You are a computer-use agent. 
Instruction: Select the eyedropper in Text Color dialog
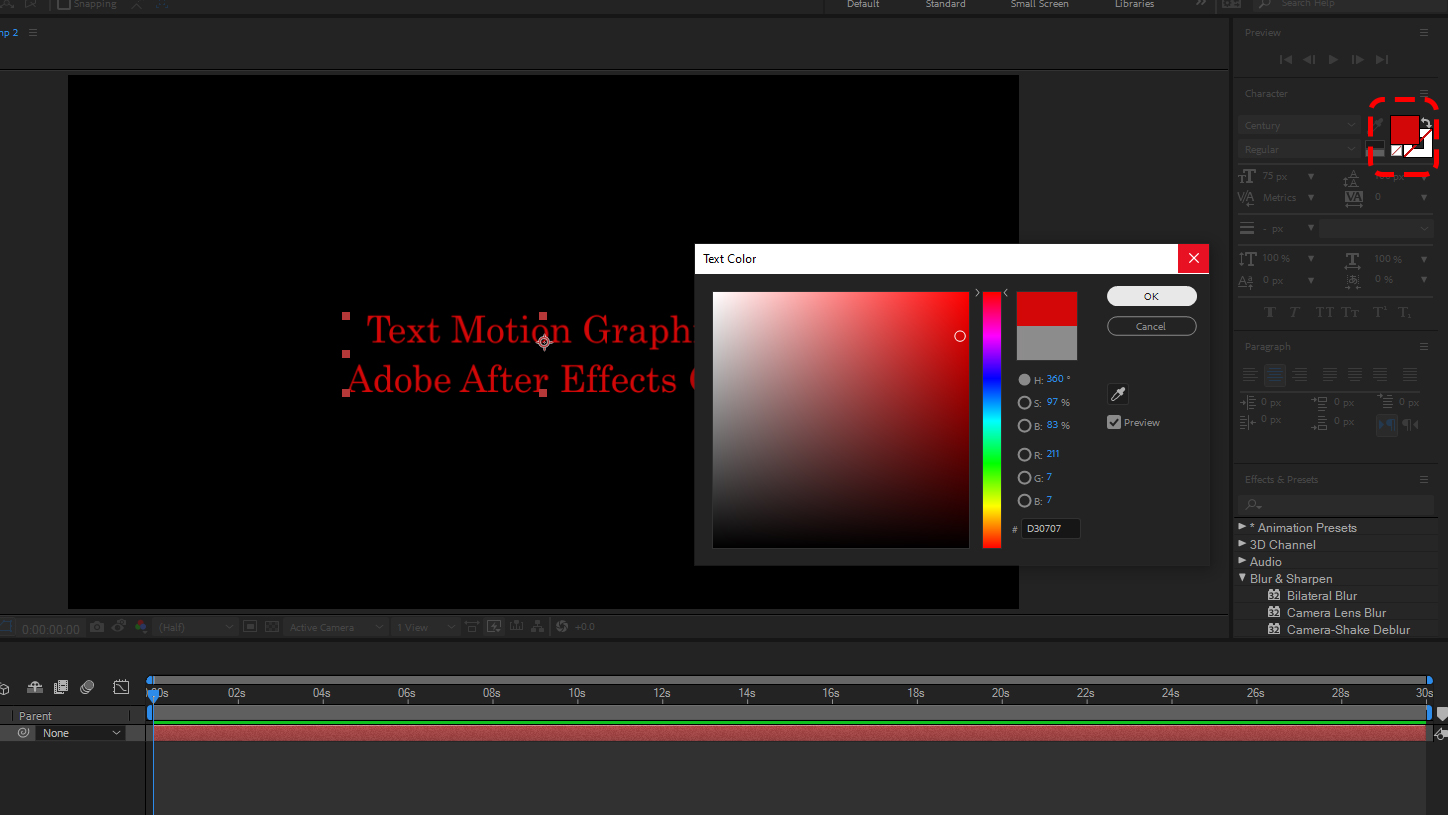1118,394
